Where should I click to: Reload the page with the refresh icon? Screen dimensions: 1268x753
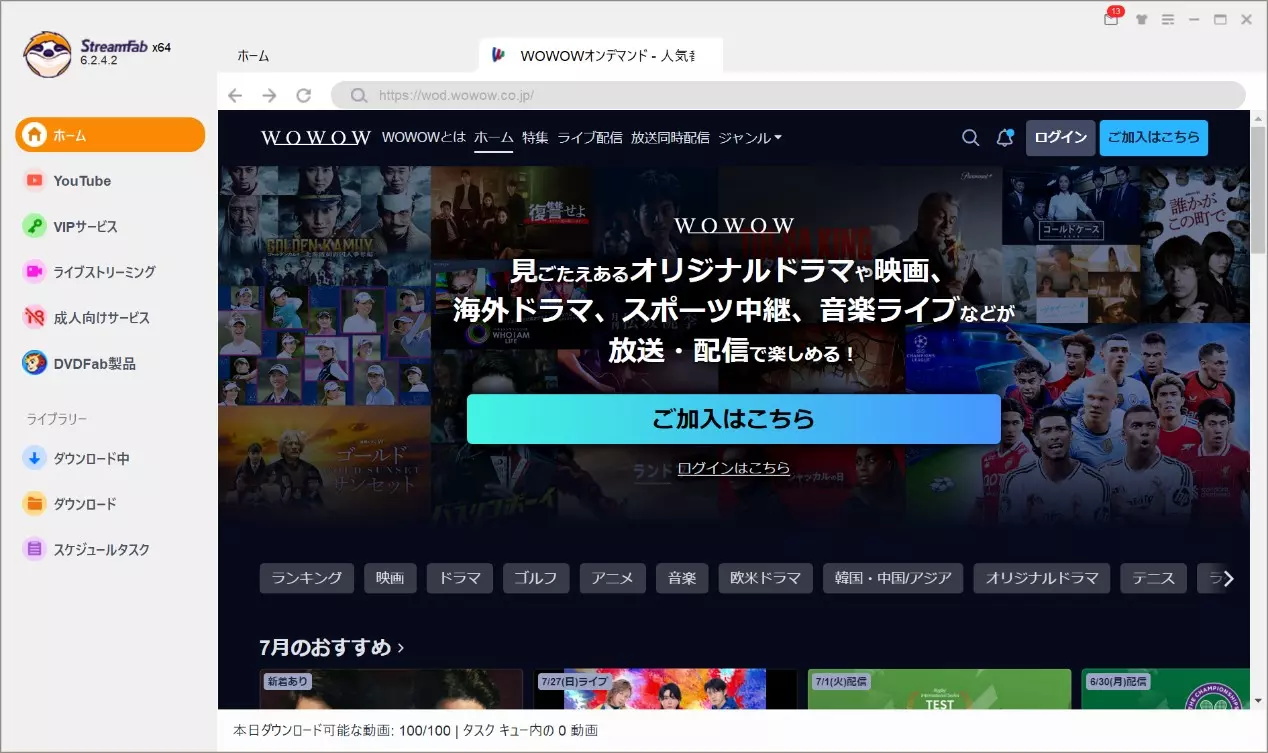pyautogui.click(x=304, y=95)
